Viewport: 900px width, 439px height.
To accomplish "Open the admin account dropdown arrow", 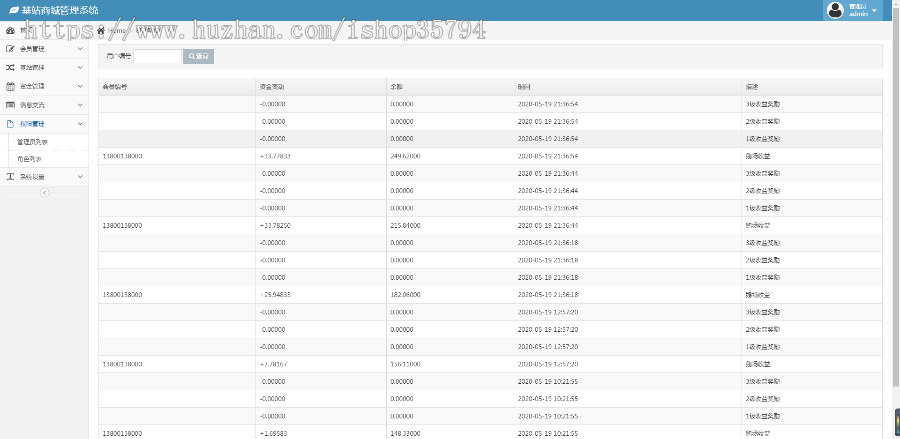I will click(x=874, y=11).
